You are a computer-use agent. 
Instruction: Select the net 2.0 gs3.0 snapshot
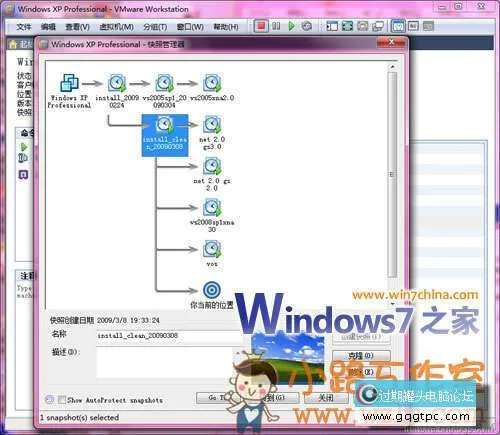[212, 132]
